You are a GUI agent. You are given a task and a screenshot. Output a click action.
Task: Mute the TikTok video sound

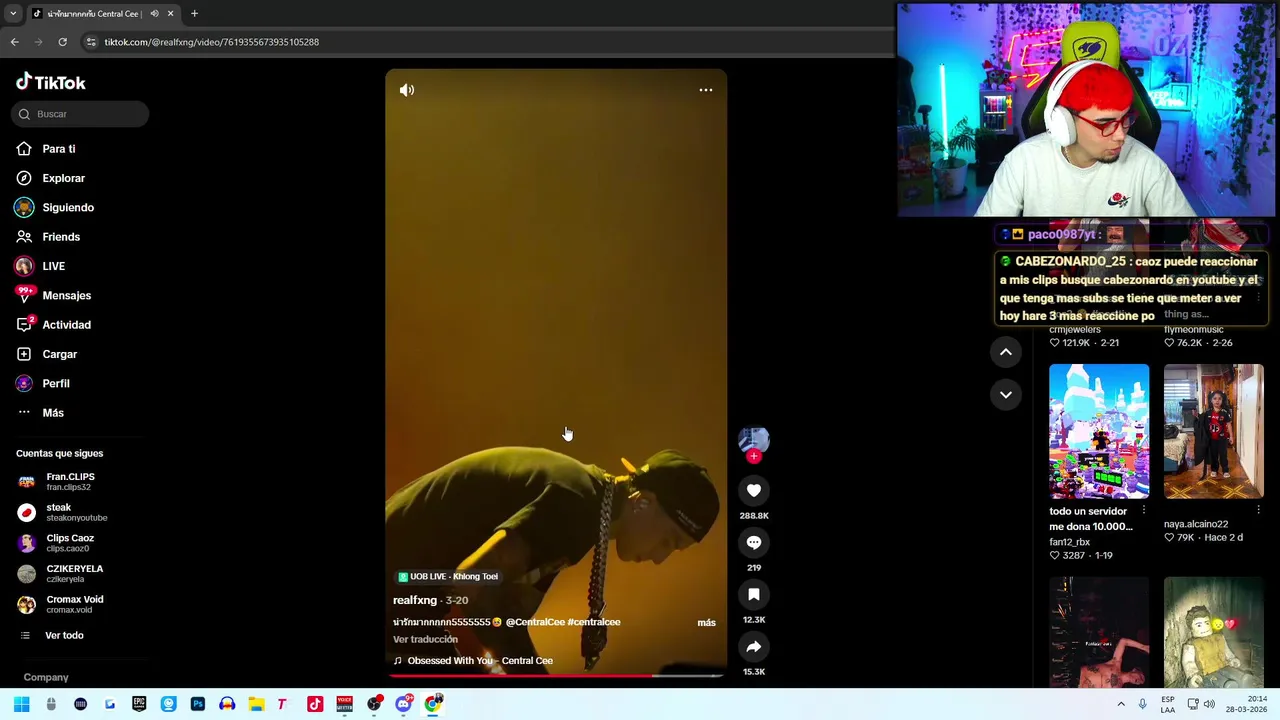tap(407, 90)
